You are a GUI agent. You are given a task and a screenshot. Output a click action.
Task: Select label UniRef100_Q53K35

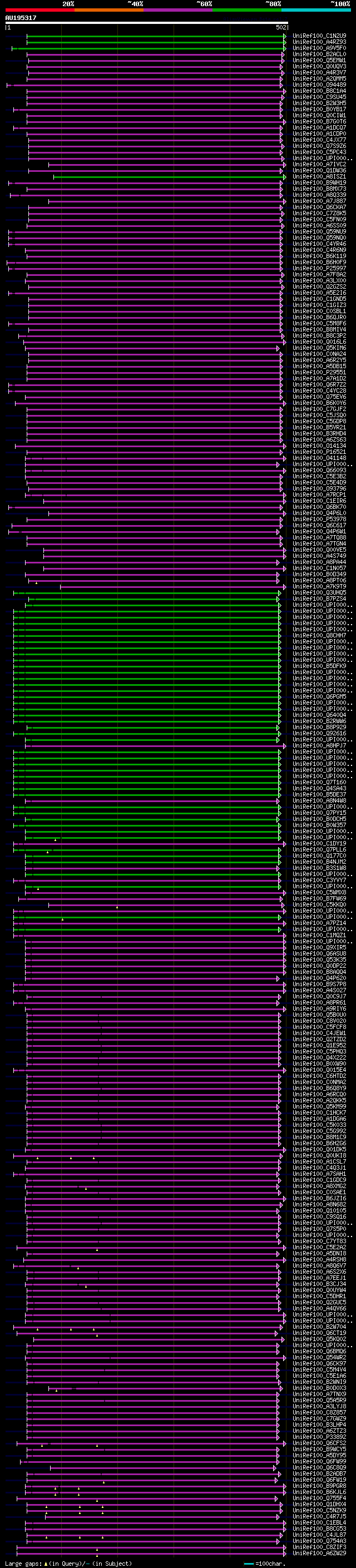pyautogui.click(x=319, y=960)
